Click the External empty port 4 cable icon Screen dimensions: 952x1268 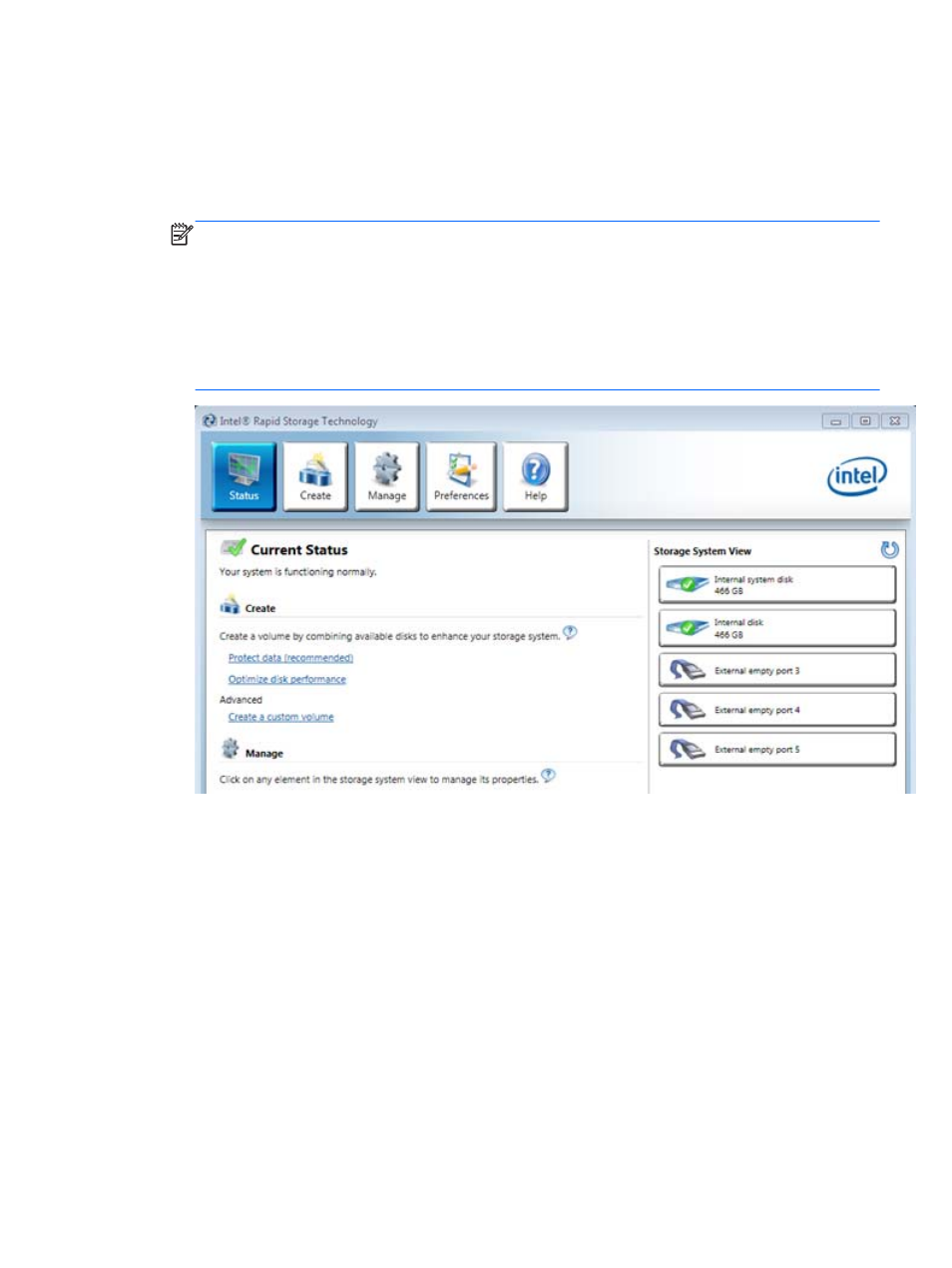pyautogui.click(x=687, y=710)
